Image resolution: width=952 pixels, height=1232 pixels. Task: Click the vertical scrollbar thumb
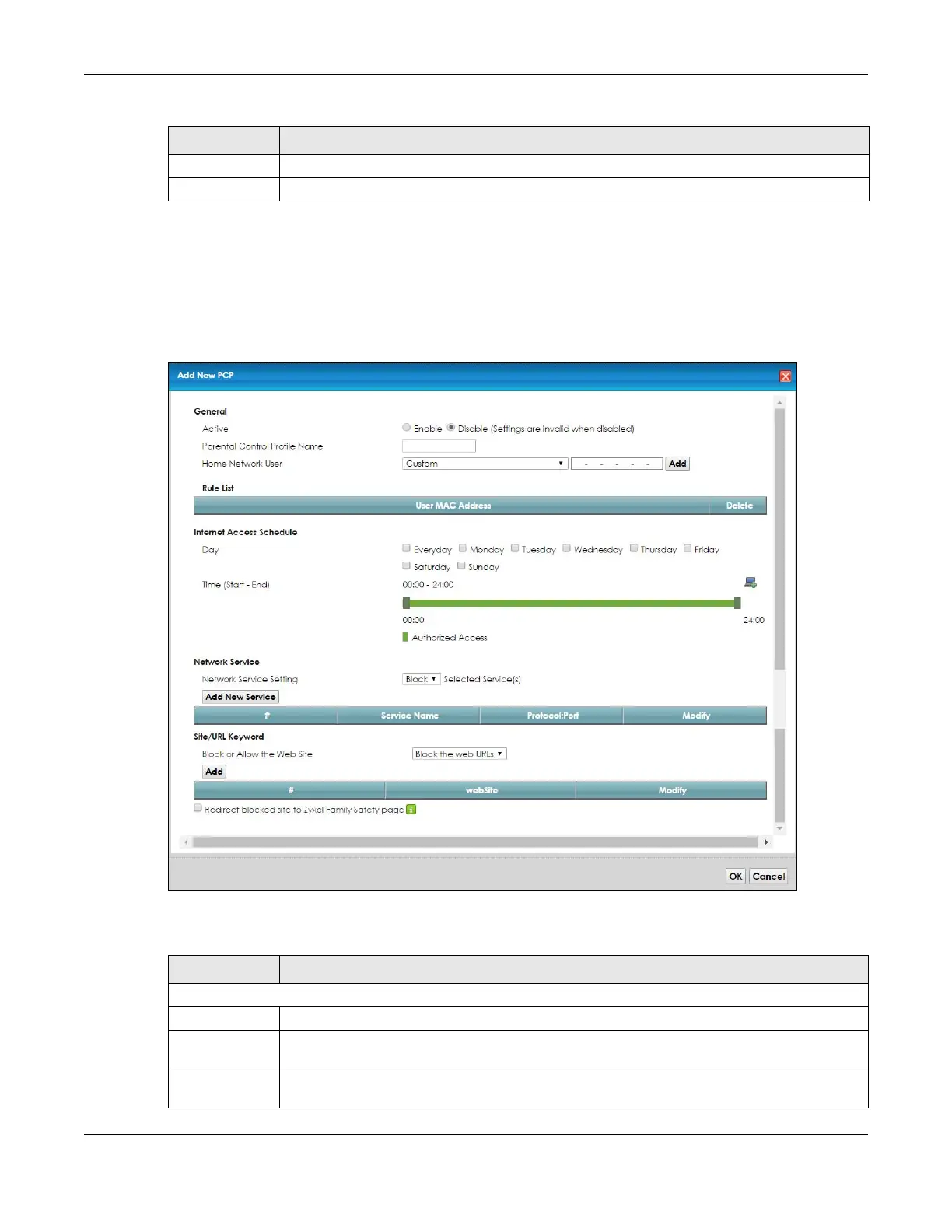coord(779,538)
